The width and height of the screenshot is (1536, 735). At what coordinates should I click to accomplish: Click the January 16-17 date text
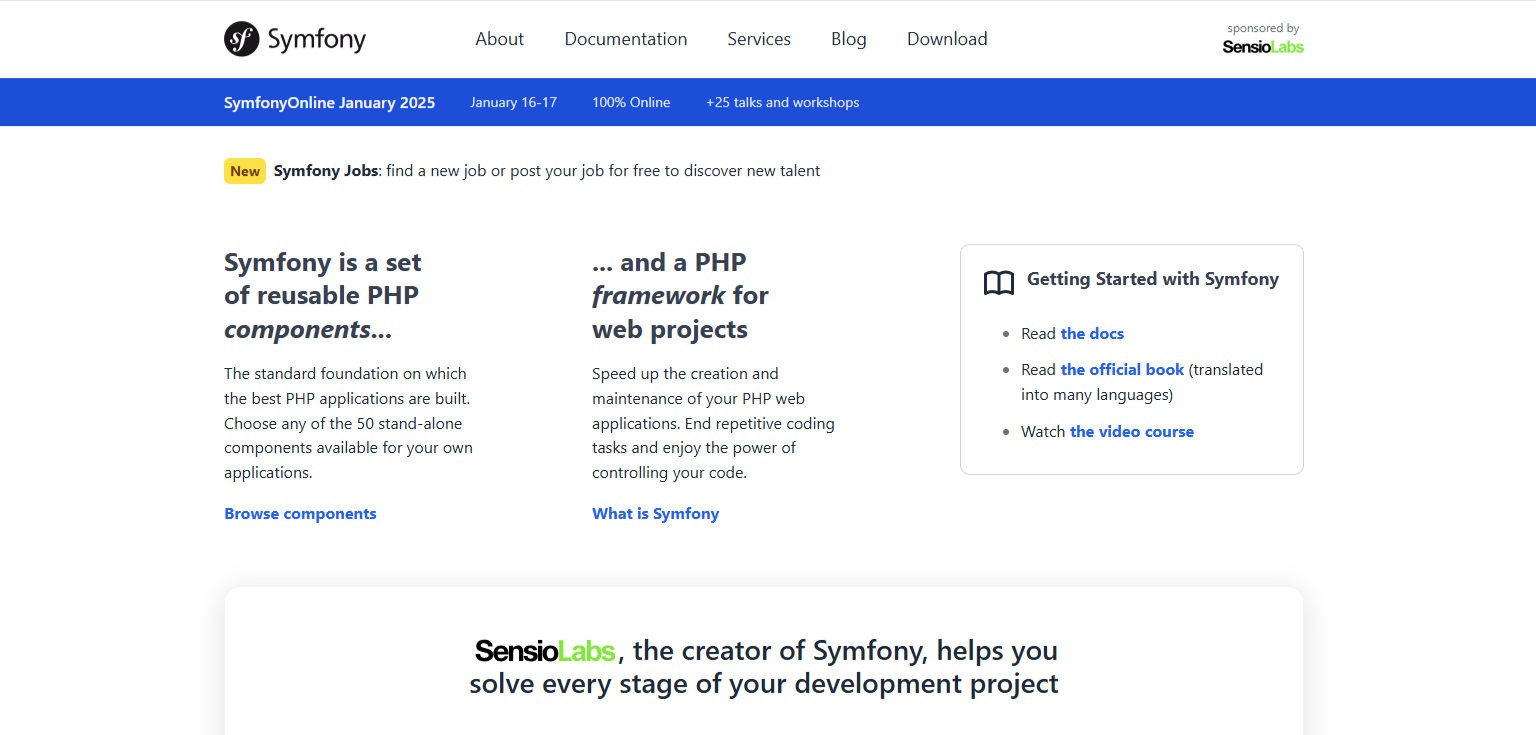click(513, 102)
